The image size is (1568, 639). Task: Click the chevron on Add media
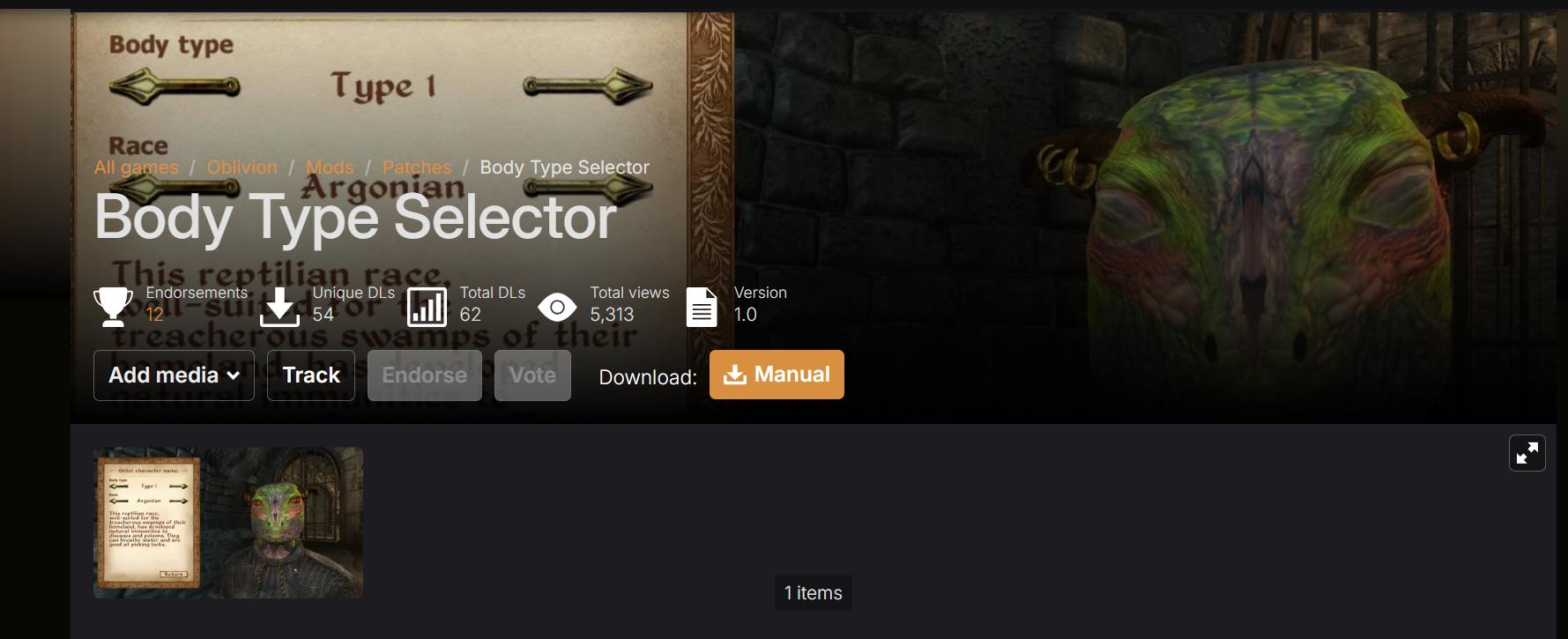(x=234, y=375)
